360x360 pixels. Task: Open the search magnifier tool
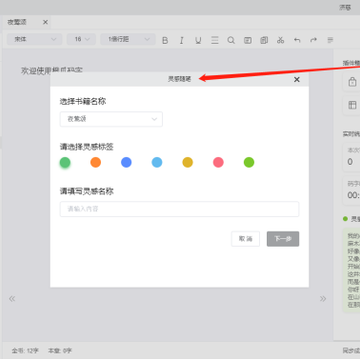point(231,40)
